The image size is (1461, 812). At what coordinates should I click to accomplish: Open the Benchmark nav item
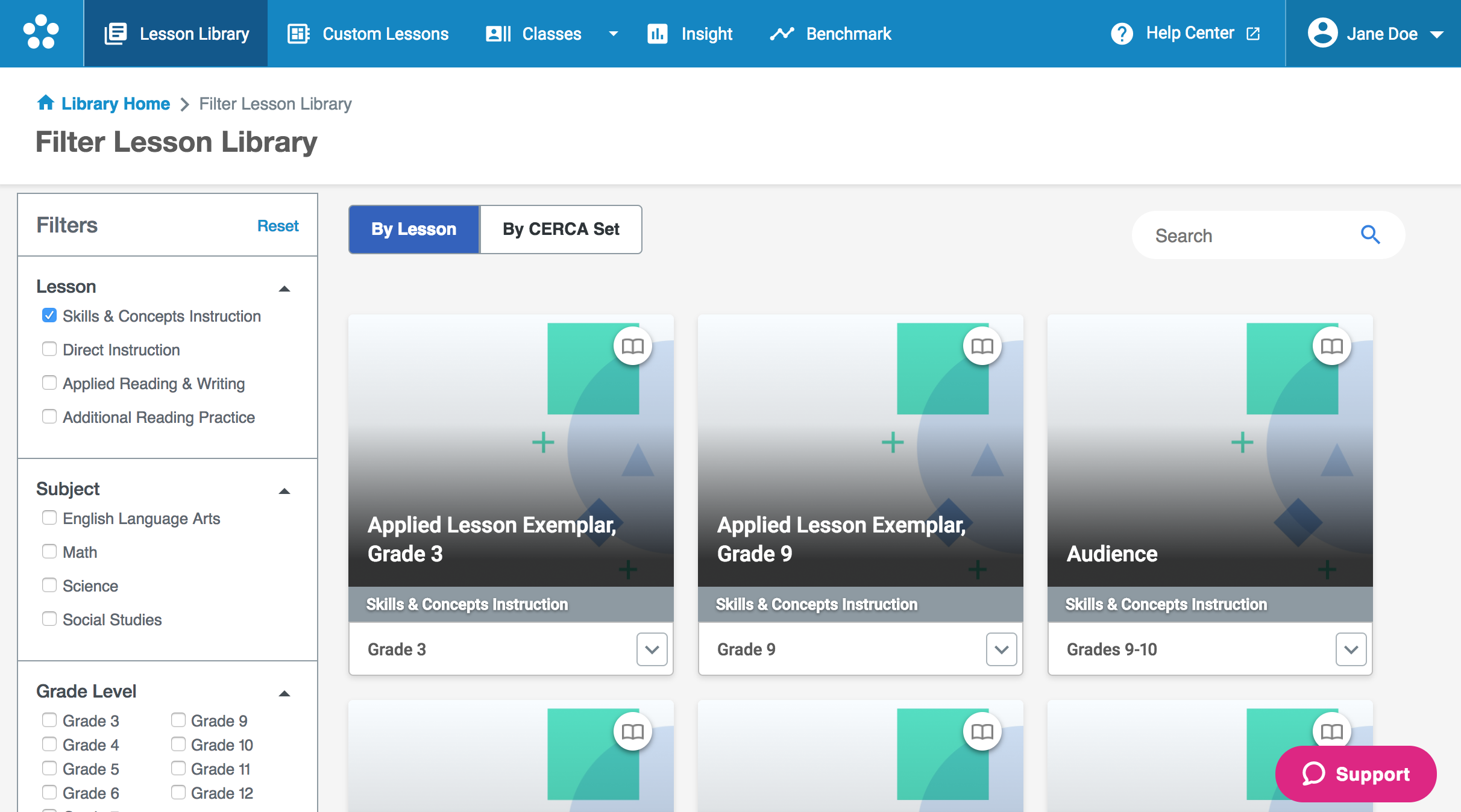(x=831, y=34)
